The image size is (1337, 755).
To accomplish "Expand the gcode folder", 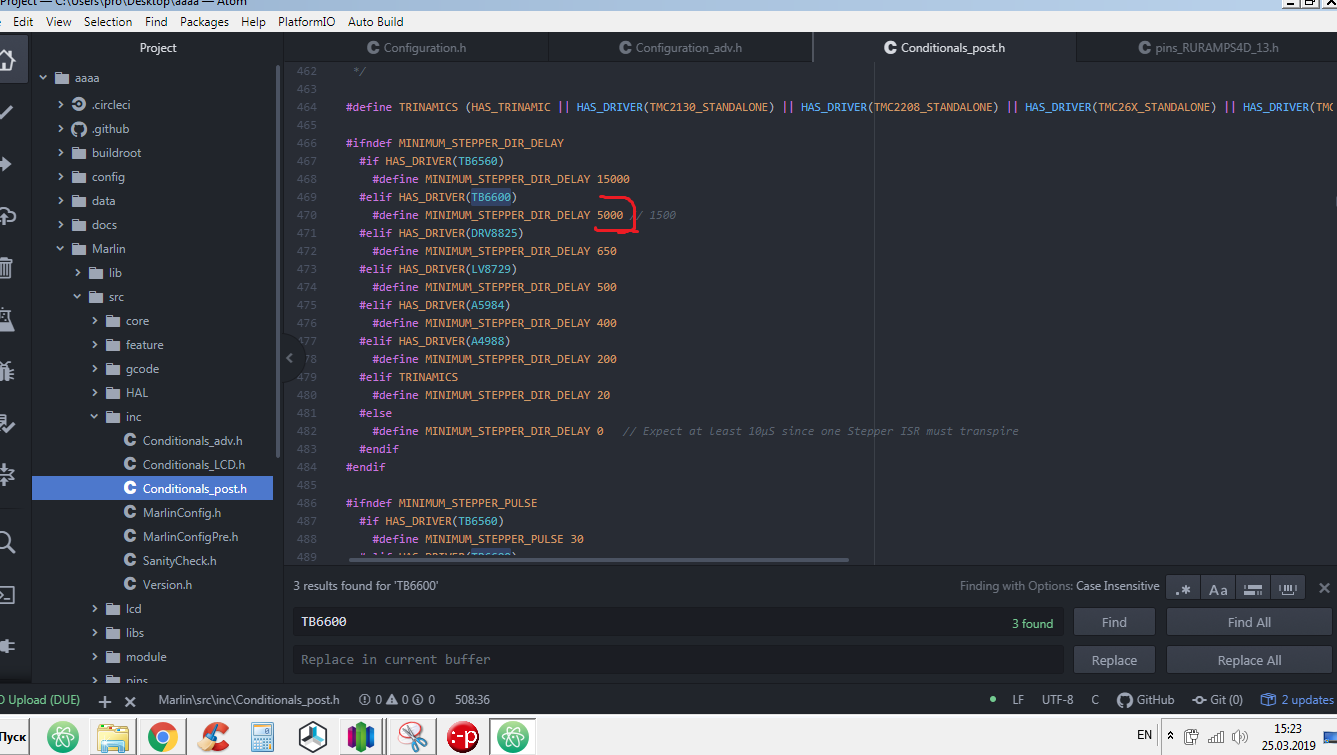I will point(95,369).
